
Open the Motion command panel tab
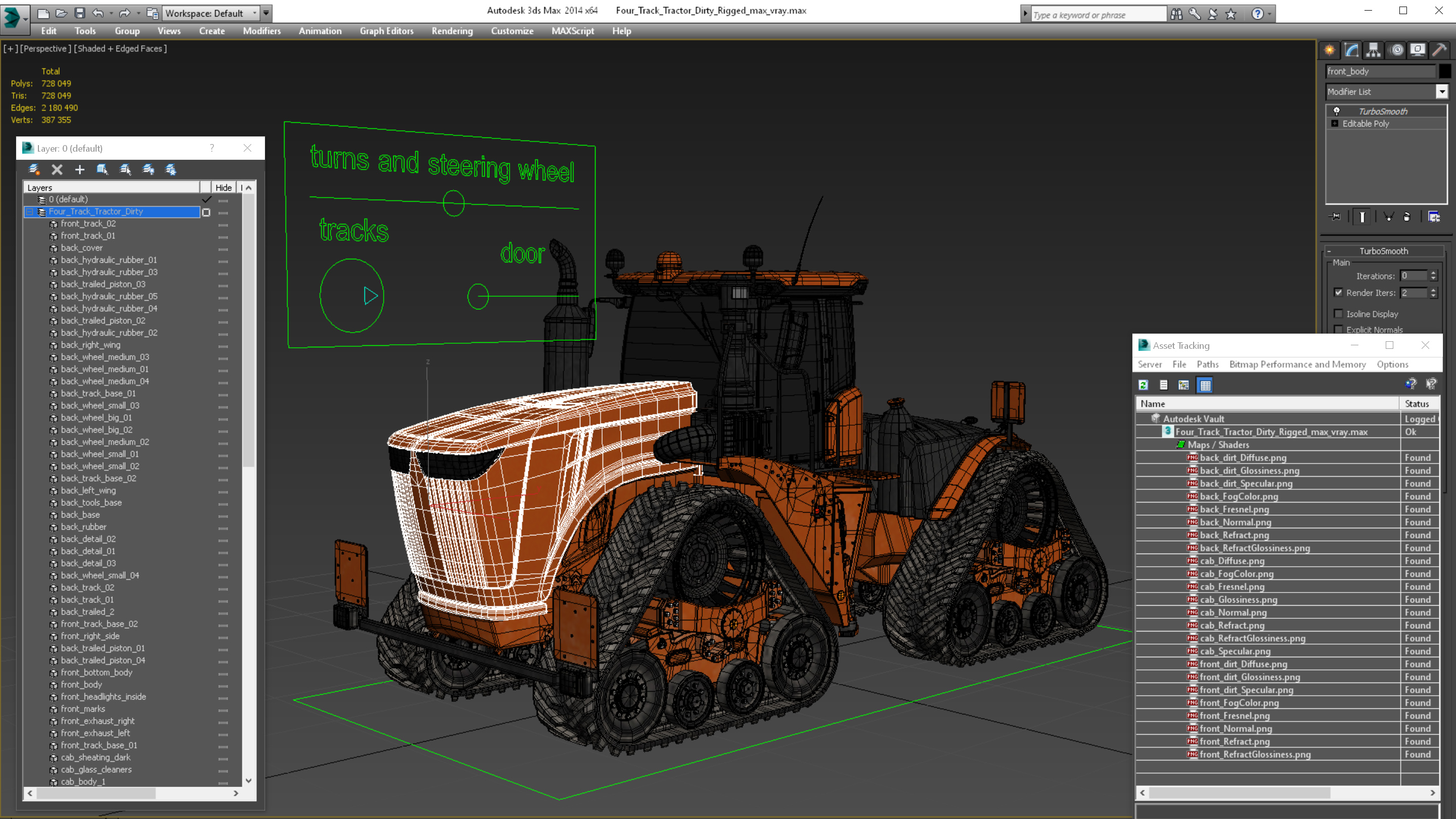(x=1397, y=51)
